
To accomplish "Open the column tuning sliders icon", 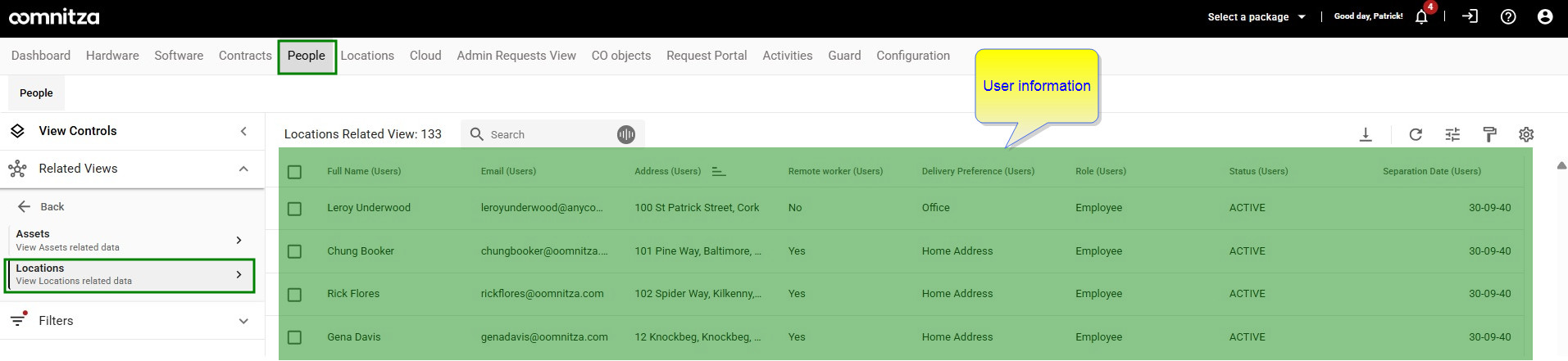I will [x=1452, y=134].
